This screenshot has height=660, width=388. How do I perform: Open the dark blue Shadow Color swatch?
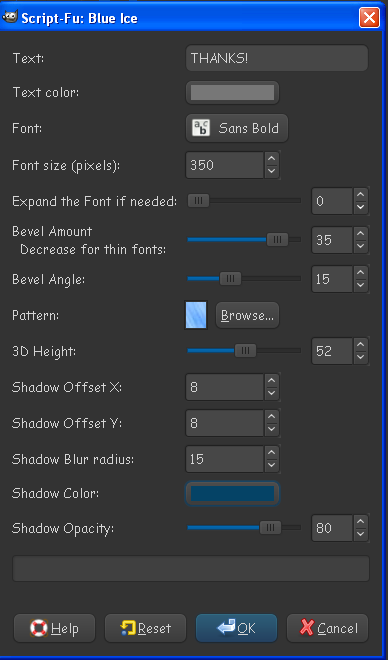[232, 493]
